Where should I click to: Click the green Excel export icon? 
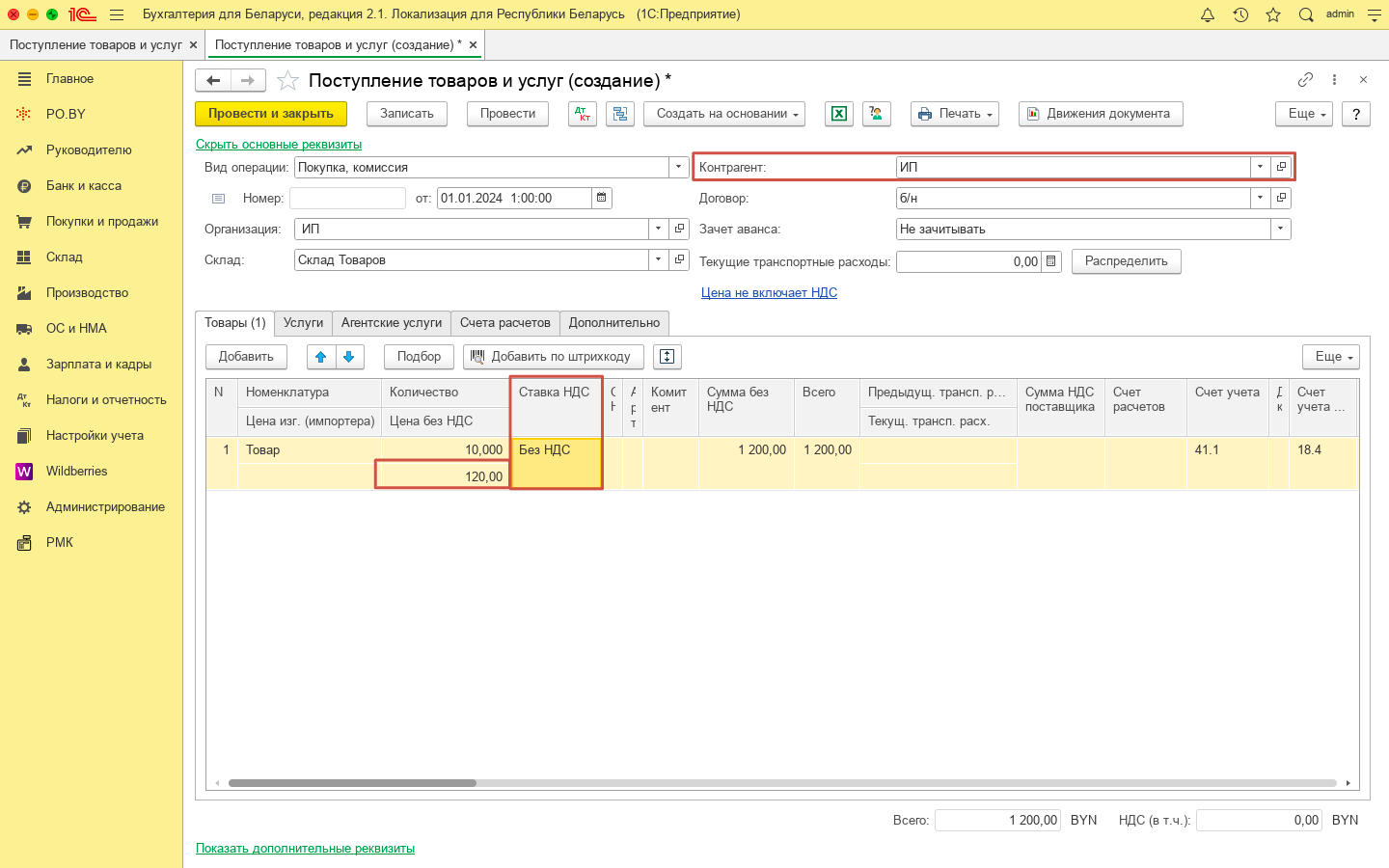click(x=839, y=114)
